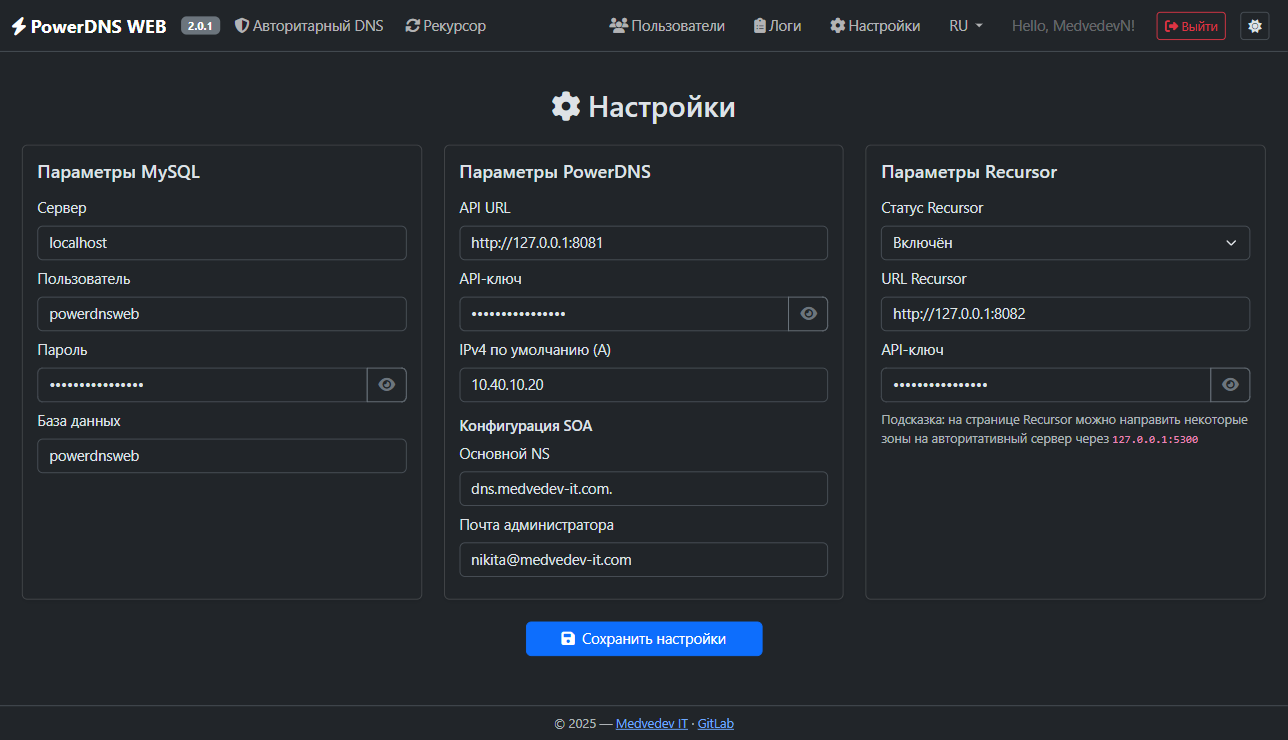Go to the Логи menu item

(785, 26)
